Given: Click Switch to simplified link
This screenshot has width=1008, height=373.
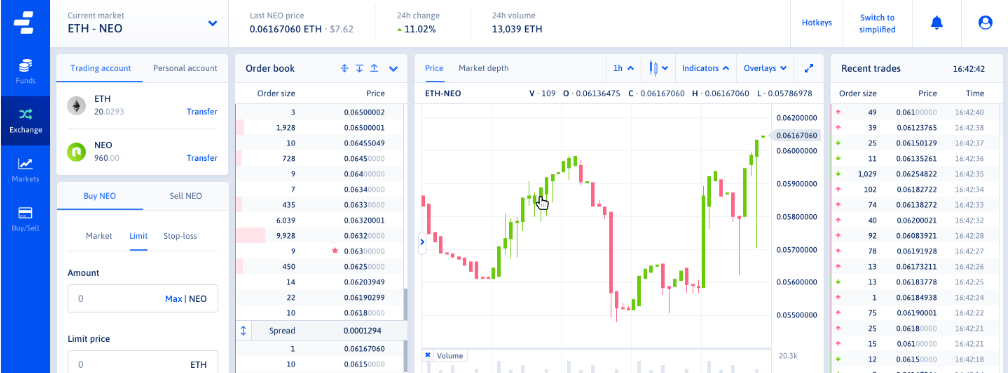Looking at the screenshot, I should click(878, 24).
